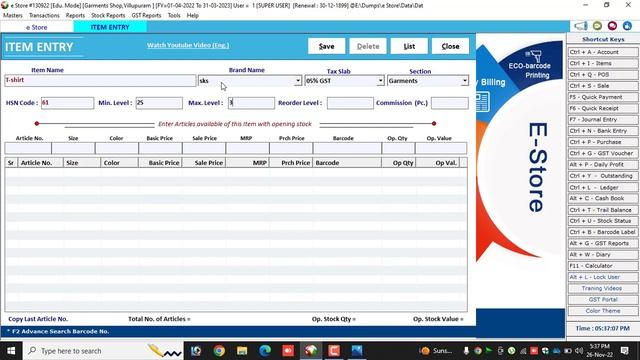Click the Item Name input field
The height and width of the screenshot is (360, 640).
[100, 80]
